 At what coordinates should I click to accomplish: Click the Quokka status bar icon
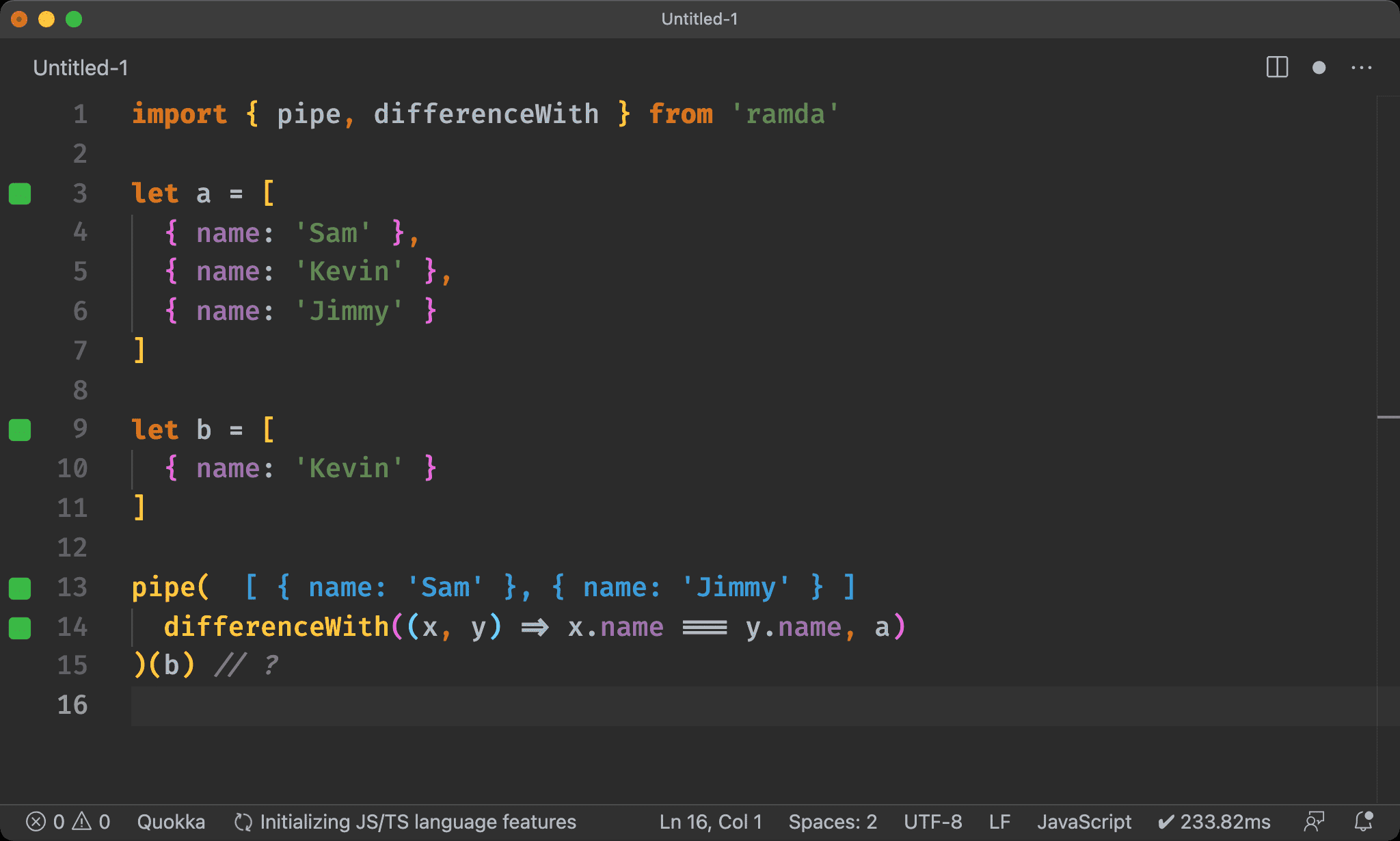[167, 821]
